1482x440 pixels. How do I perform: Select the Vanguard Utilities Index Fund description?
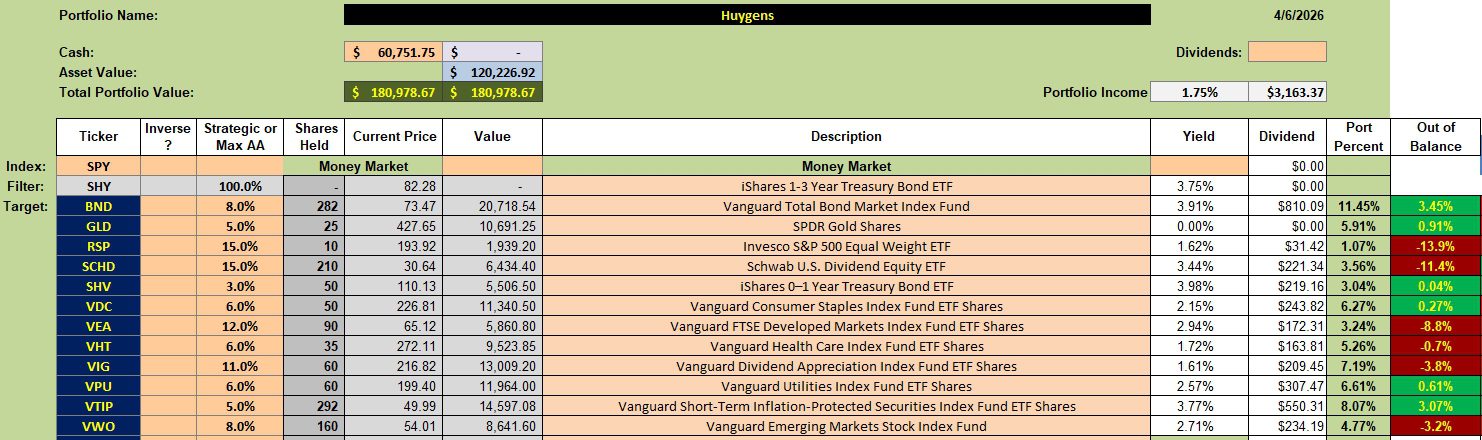[x=846, y=386]
